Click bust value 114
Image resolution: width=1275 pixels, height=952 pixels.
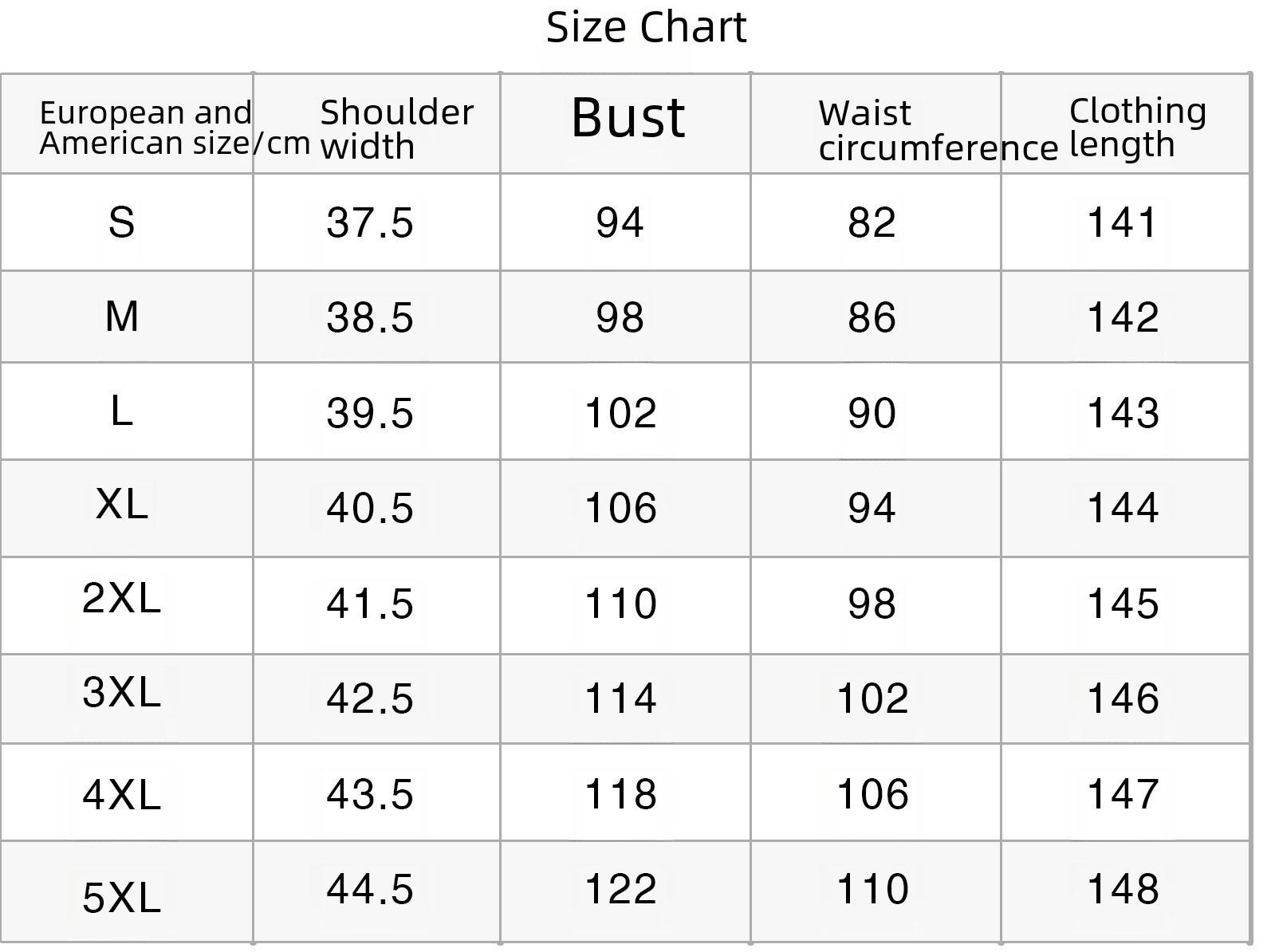click(x=620, y=698)
